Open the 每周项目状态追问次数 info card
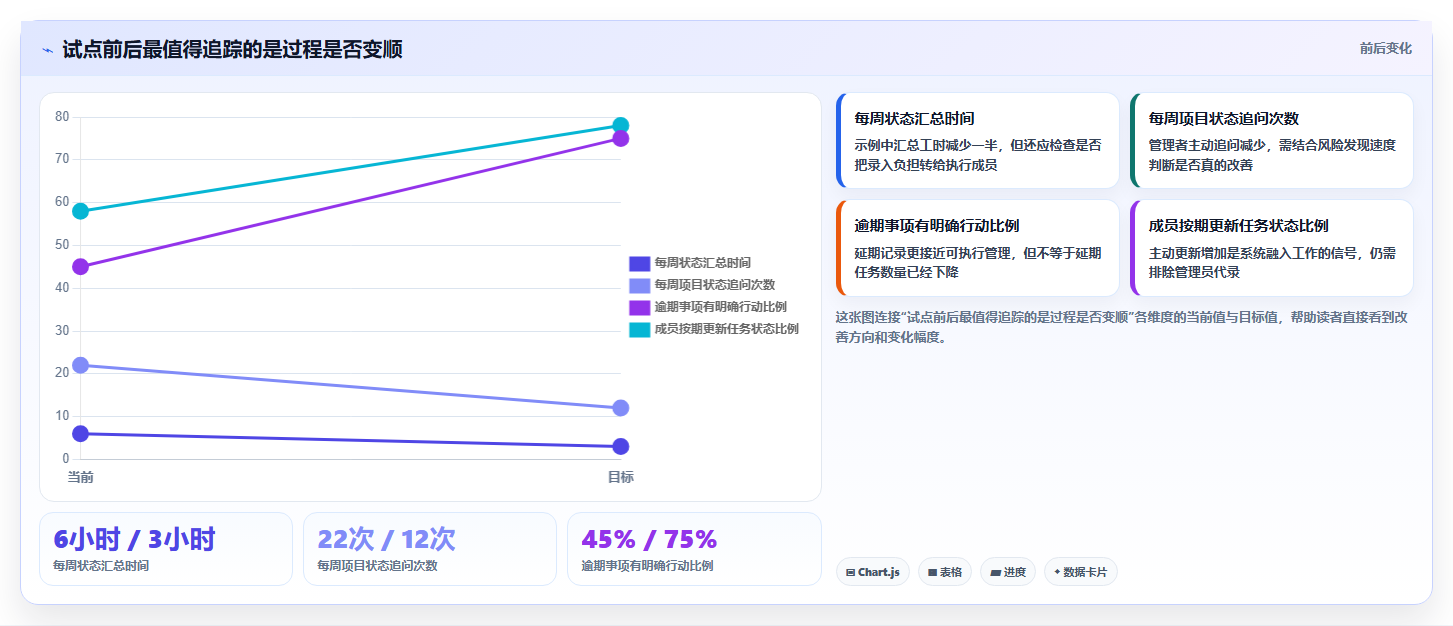This screenshot has height=626, width=1453. coord(1271,141)
